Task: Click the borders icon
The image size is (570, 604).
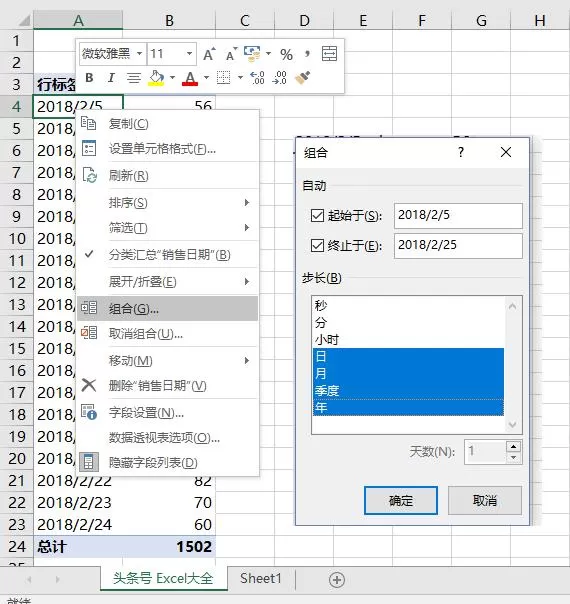Action: click(x=223, y=78)
